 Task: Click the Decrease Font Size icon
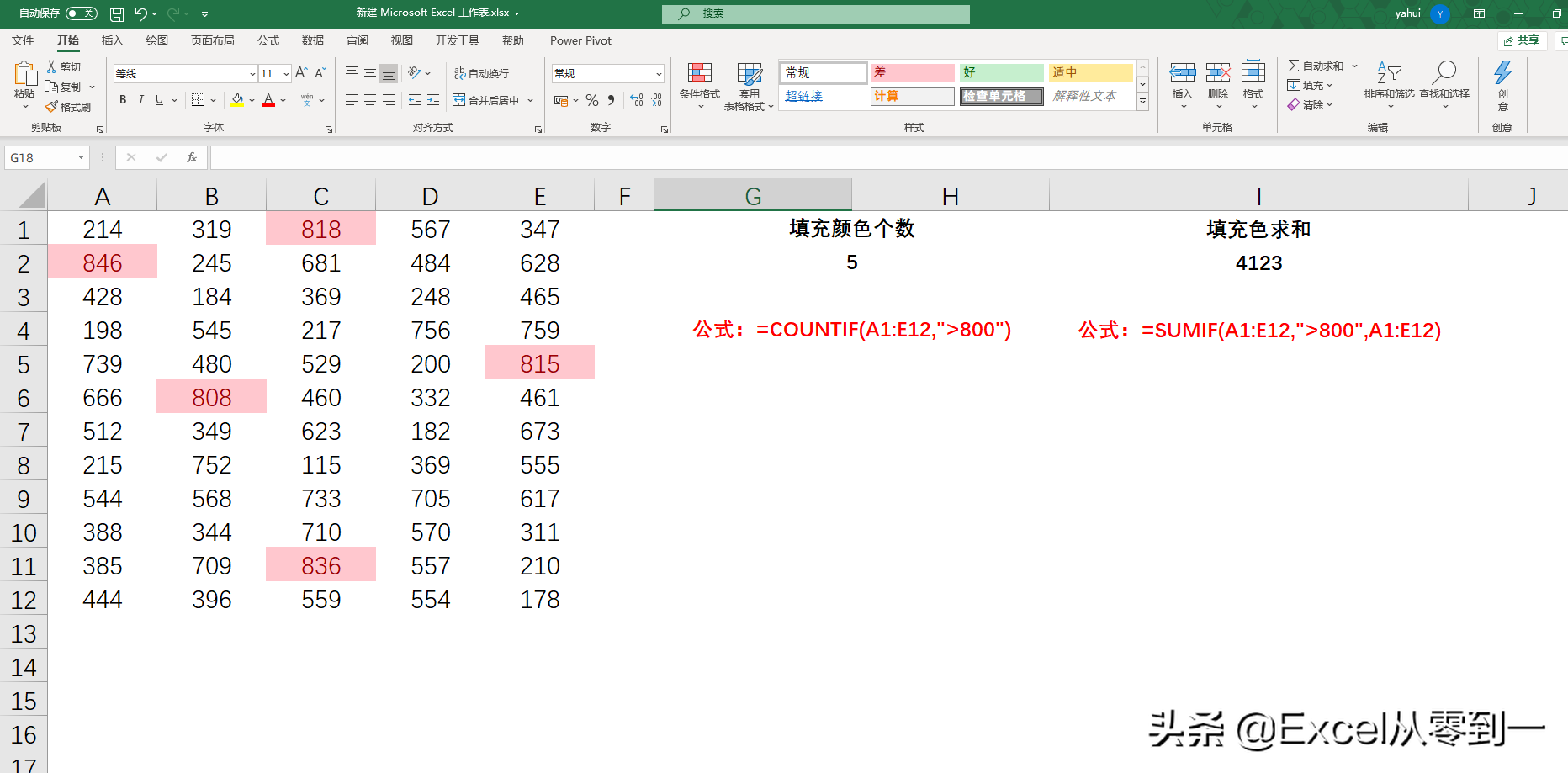(320, 74)
